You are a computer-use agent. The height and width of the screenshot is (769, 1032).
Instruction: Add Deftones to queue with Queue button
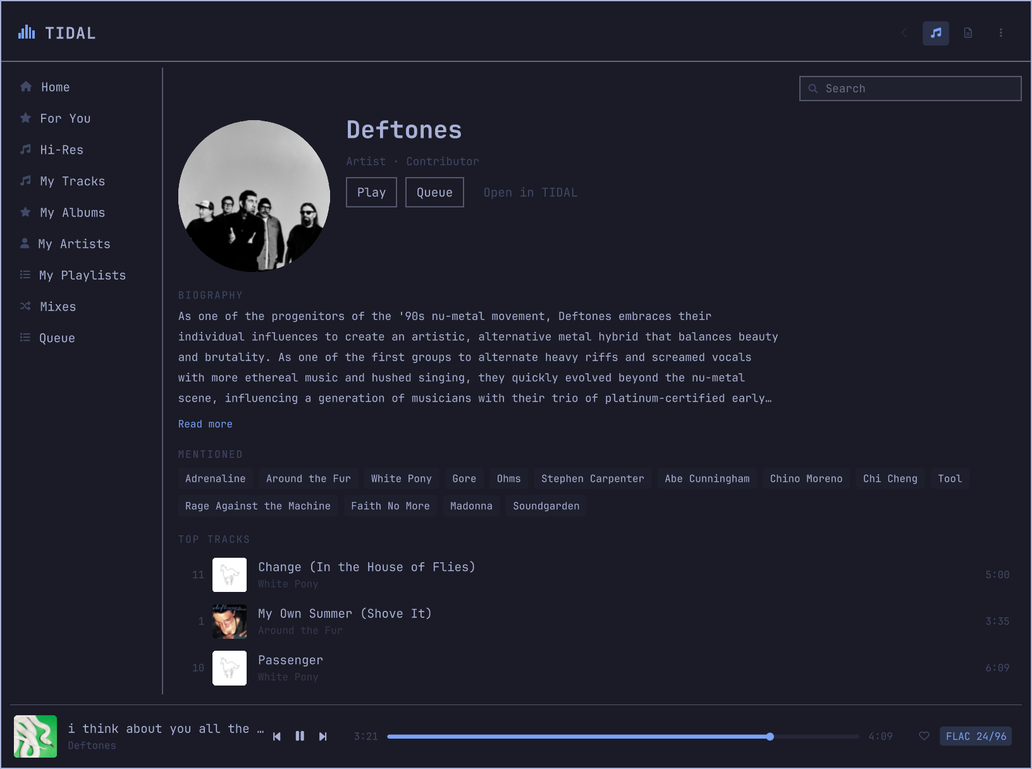click(434, 192)
